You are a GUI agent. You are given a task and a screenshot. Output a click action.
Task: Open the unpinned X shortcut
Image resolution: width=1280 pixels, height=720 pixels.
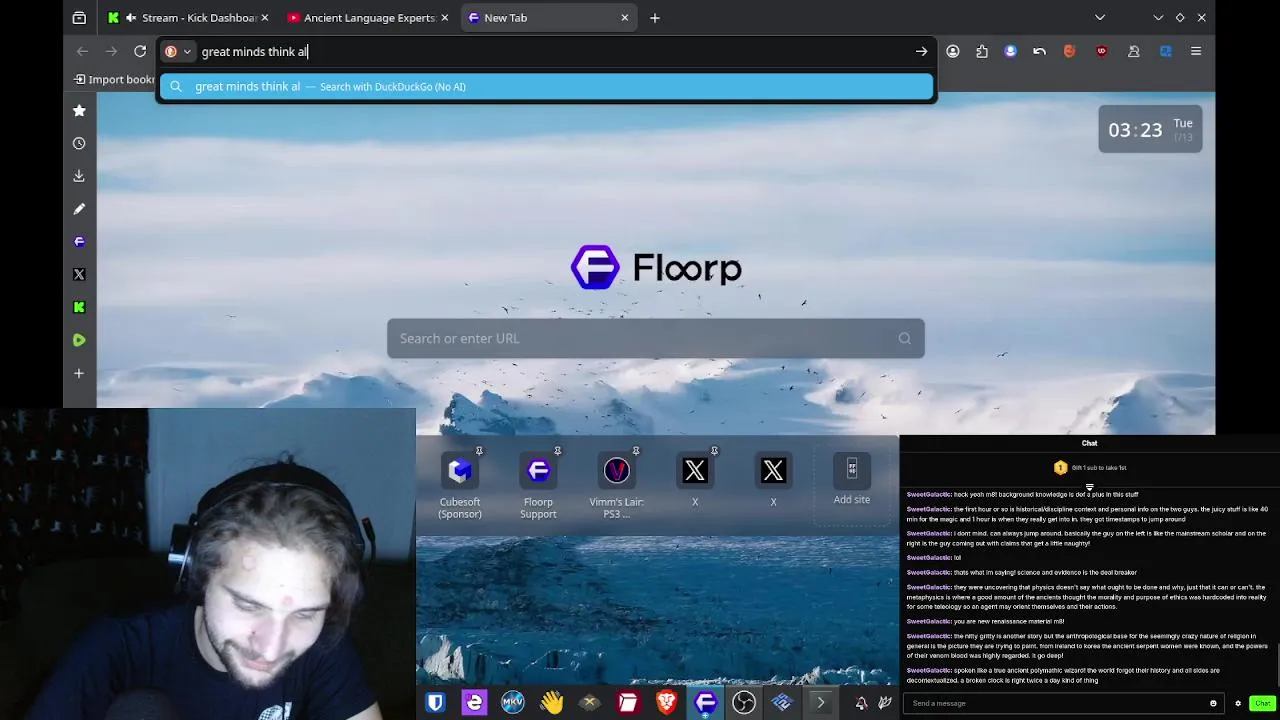click(773, 480)
